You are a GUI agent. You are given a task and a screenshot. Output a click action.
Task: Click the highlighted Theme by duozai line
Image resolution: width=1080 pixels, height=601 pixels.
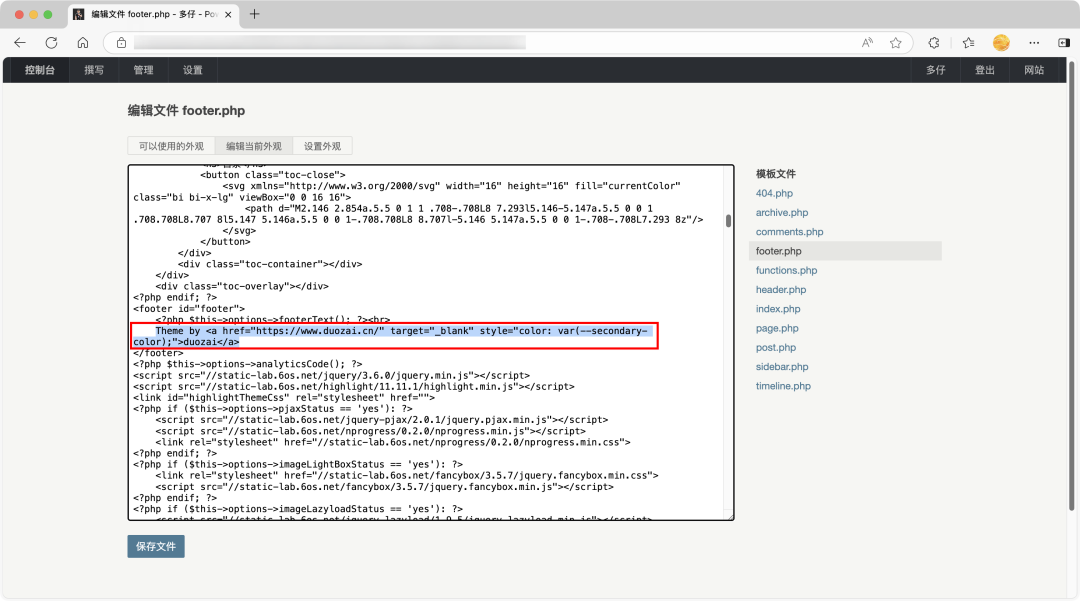pyautogui.click(x=391, y=336)
